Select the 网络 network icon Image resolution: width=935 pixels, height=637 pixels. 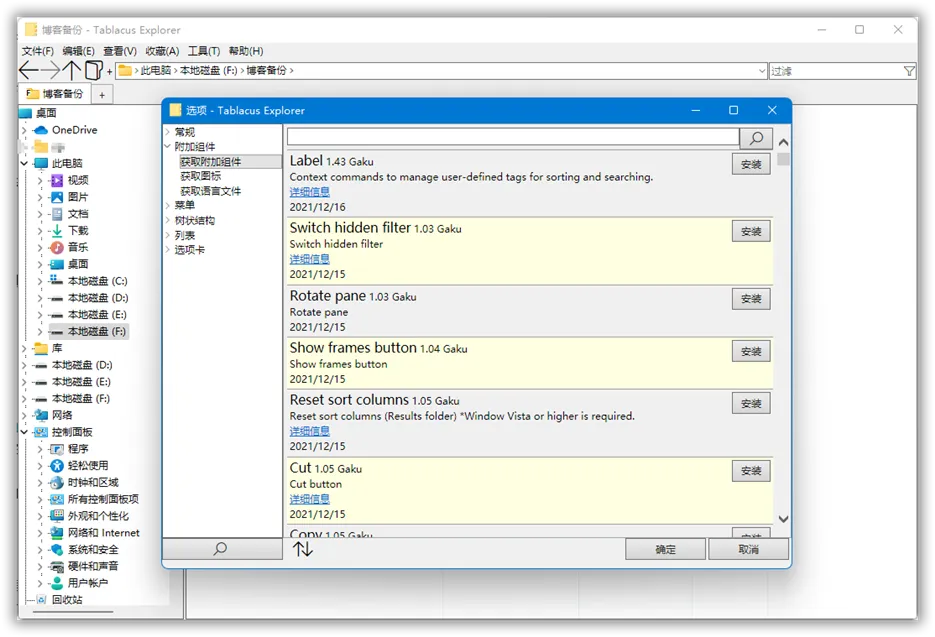41,415
